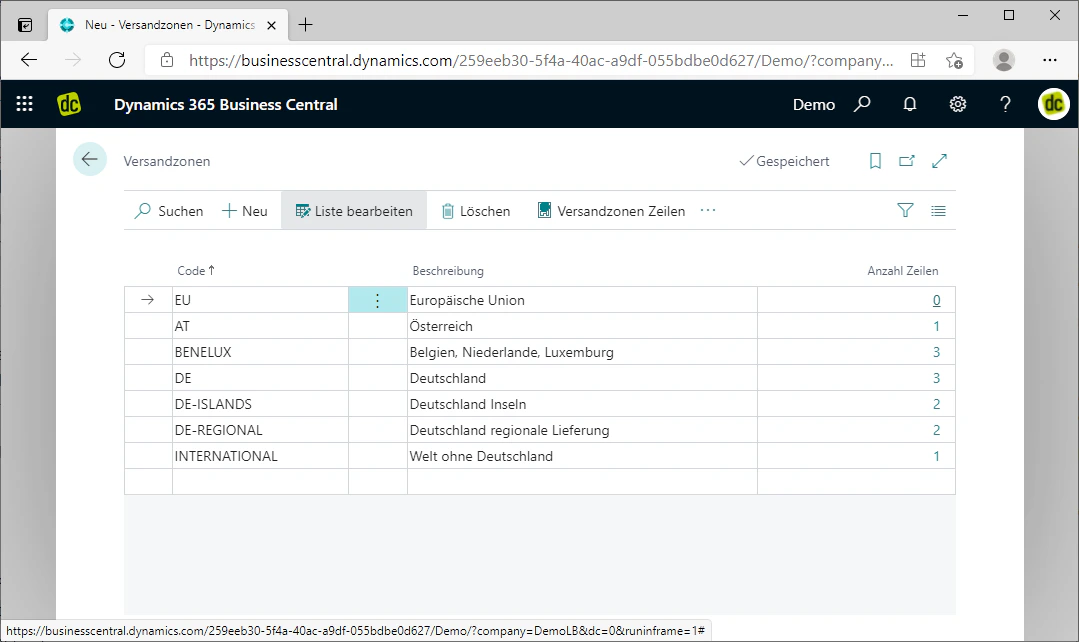Viewport: 1079px width, 642px height.
Task: Select the AT code cell
Action: tap(260, 326)
